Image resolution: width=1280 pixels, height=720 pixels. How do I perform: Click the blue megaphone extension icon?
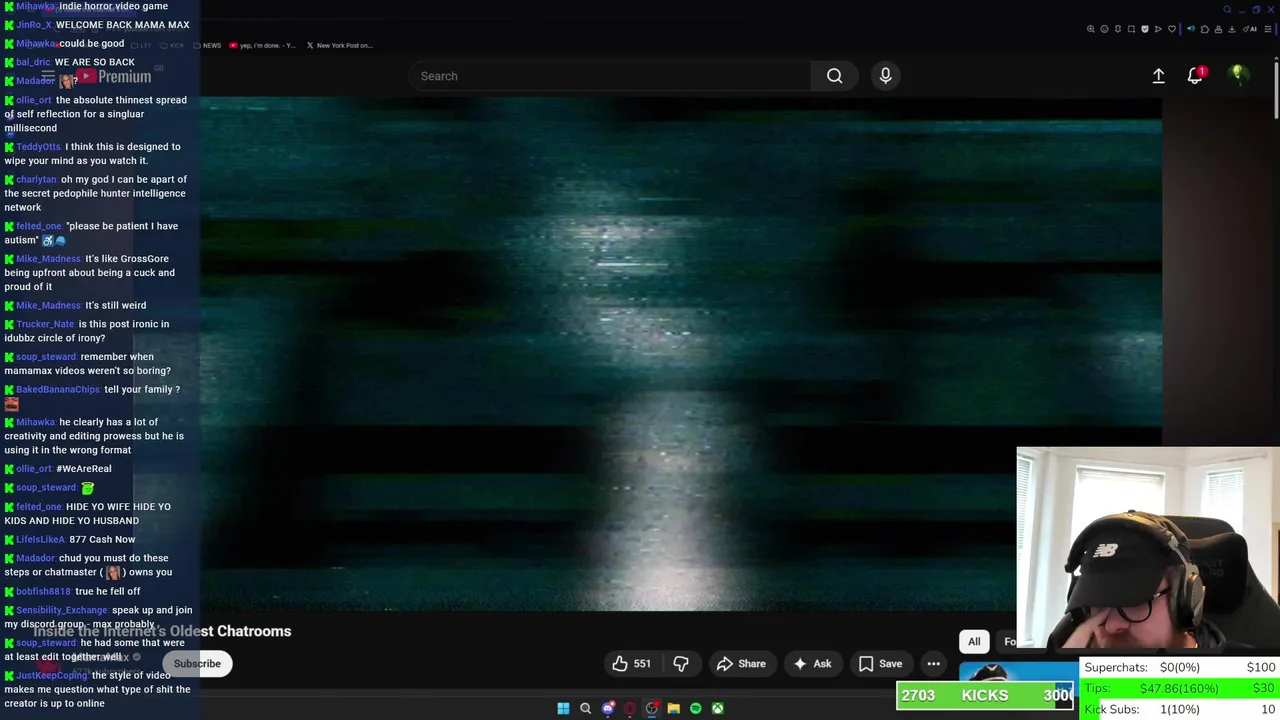coord(1191,29)
